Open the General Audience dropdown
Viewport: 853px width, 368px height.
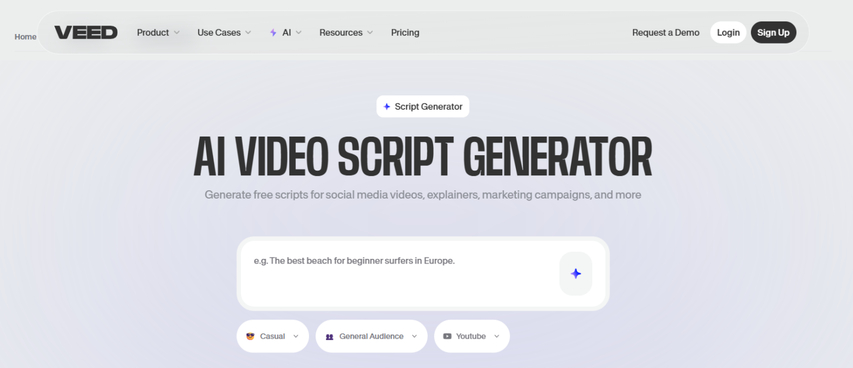(x=372, y=336)
